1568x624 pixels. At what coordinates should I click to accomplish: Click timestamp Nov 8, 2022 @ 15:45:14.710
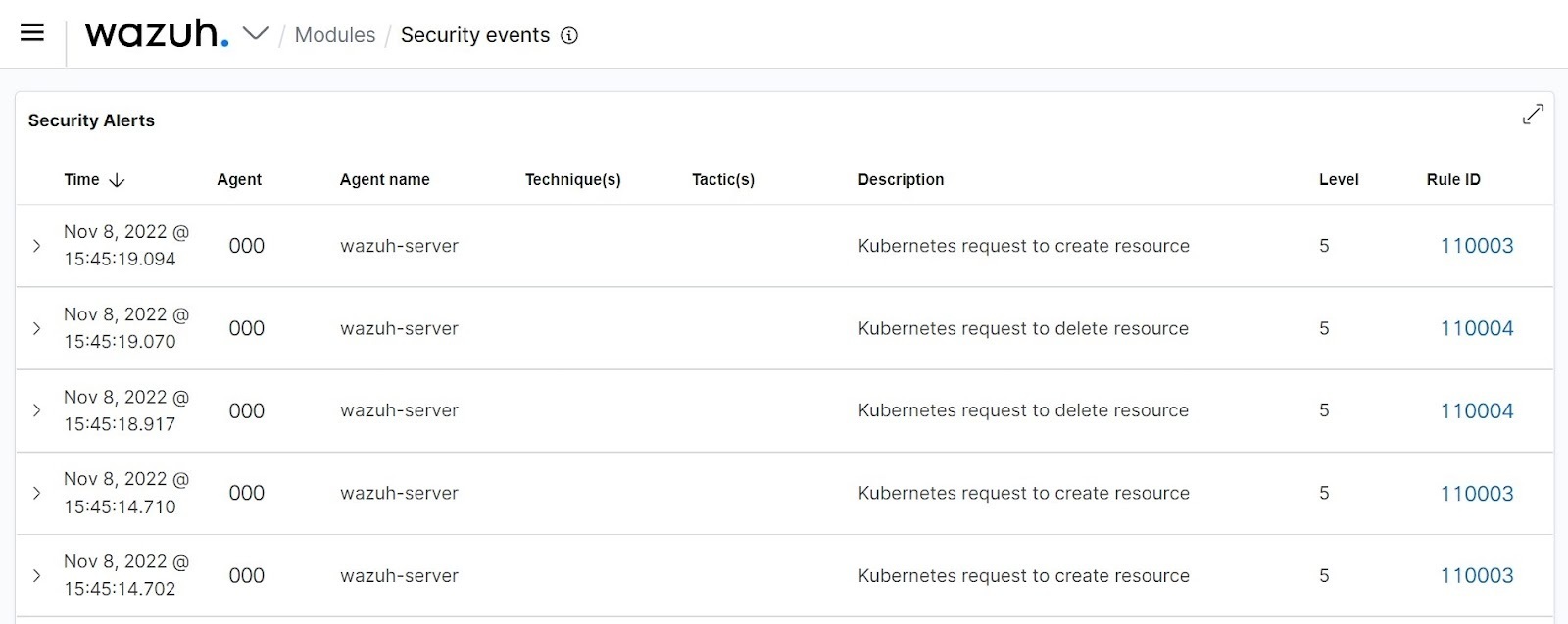coord(126,493)
